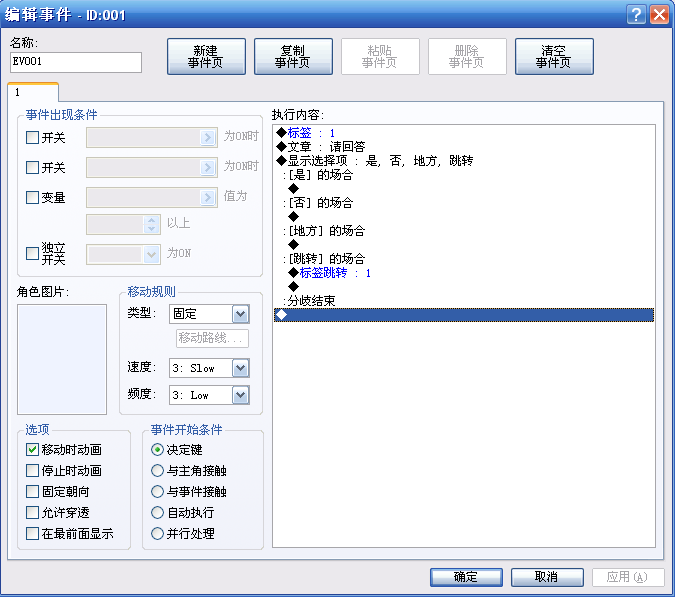Open the 类型 dropdown showing 固定
Viewport: 675px width, 597px height.
pyautogui.click(x=209, y=314)
